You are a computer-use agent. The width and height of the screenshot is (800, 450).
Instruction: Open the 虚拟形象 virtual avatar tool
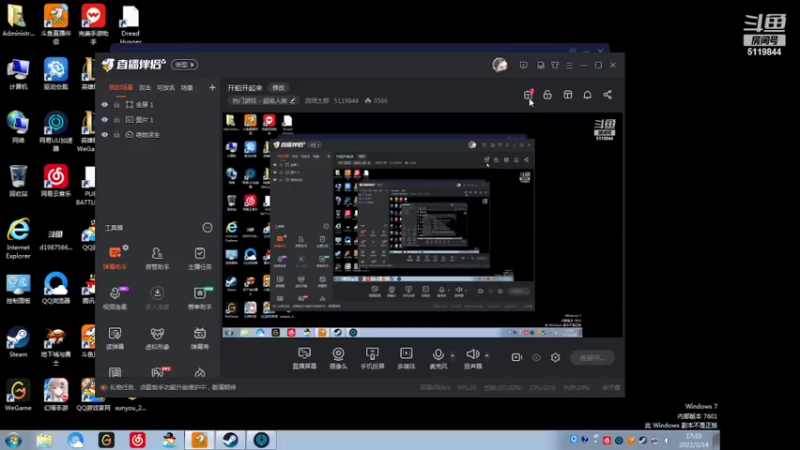157,338
